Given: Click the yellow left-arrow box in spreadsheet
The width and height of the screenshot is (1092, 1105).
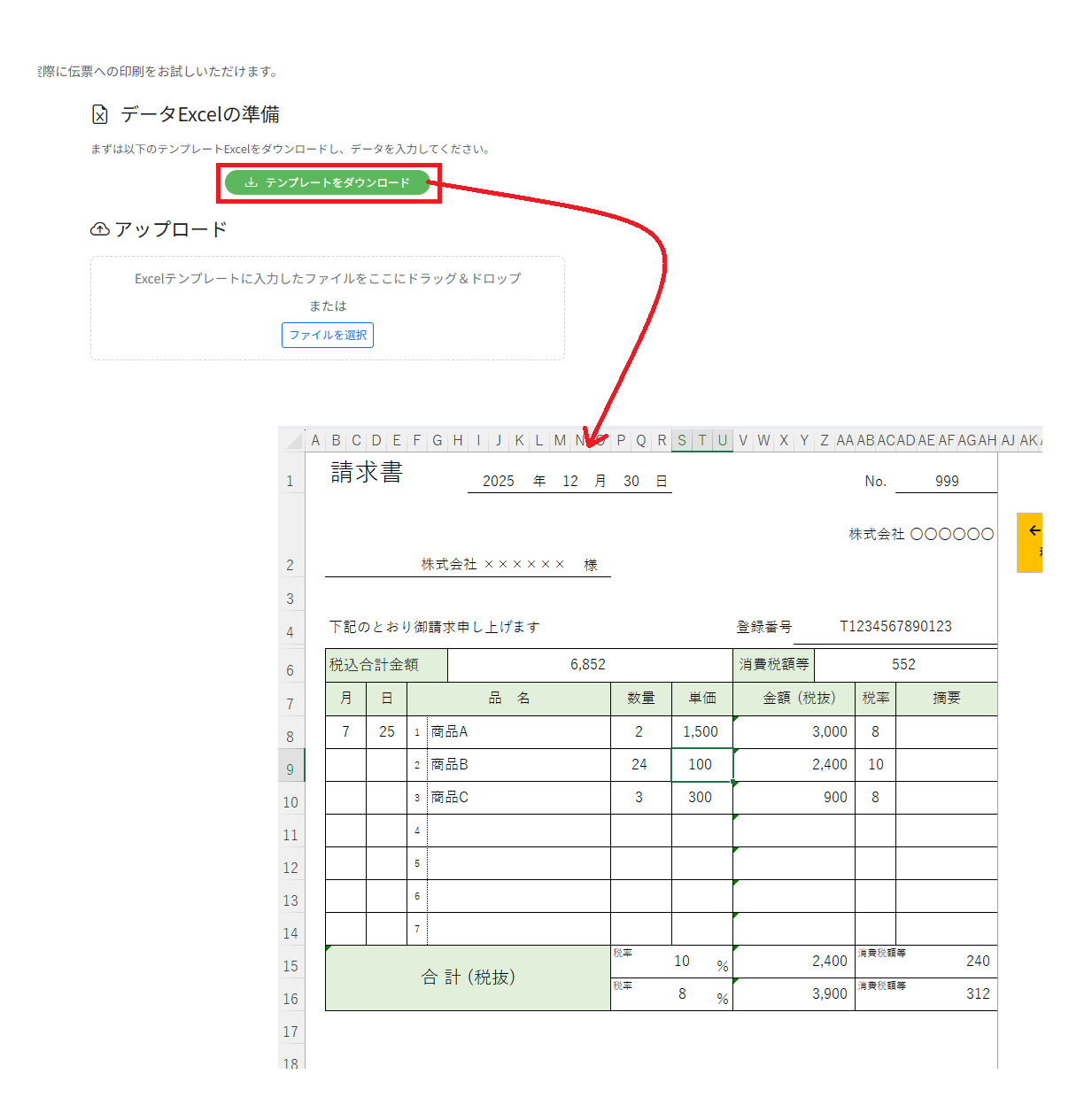Looking at the screenshot, I should pos(1032,541).
